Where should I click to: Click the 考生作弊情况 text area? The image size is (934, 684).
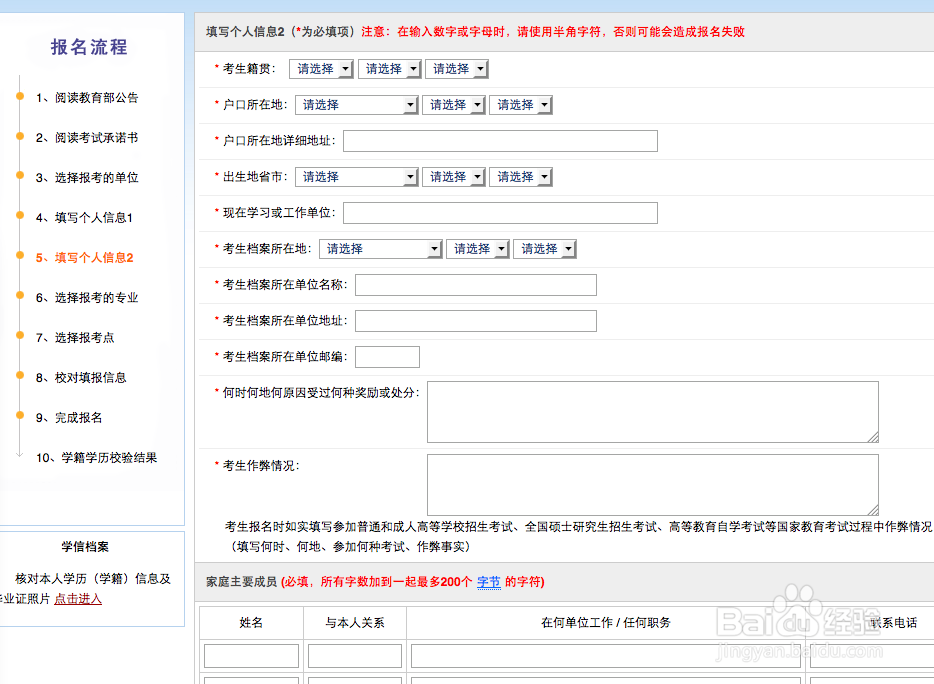[653, 485]
